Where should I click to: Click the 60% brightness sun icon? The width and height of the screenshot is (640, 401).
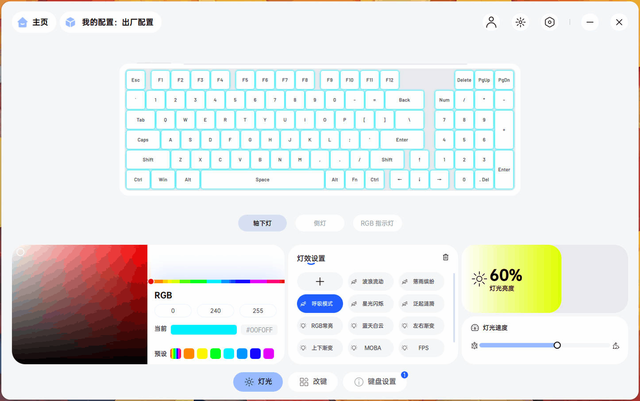[479, 279]
